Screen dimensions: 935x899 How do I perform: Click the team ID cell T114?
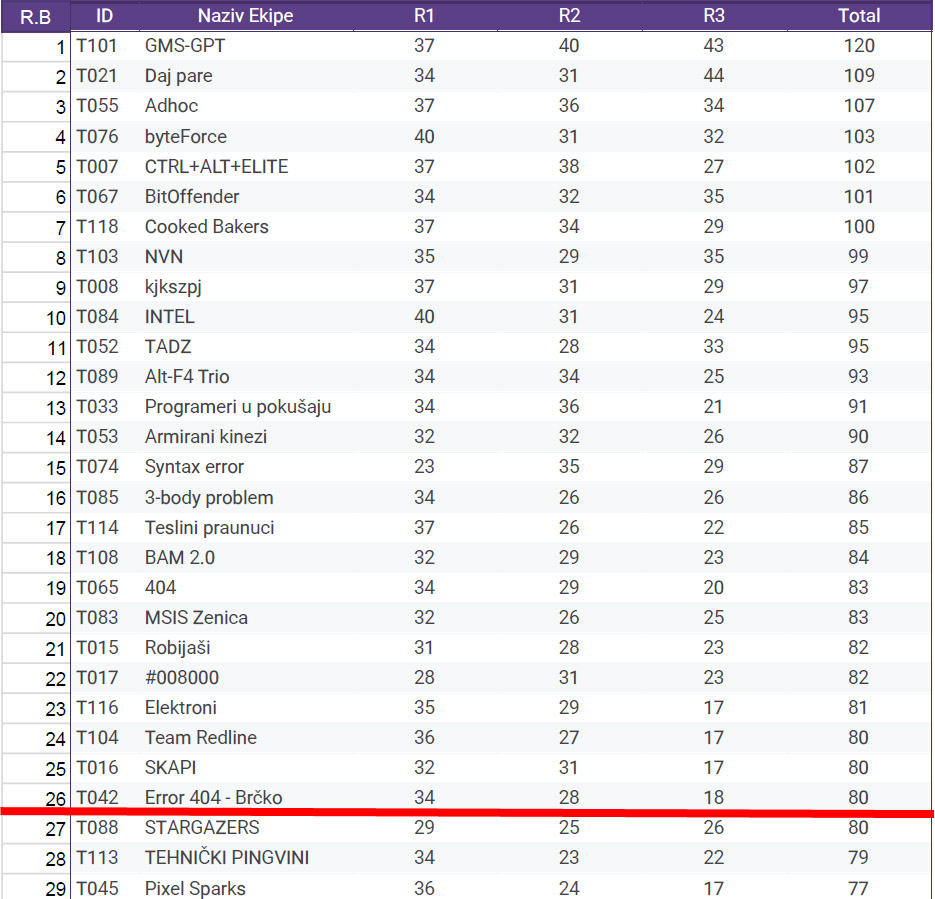(97, 527)
